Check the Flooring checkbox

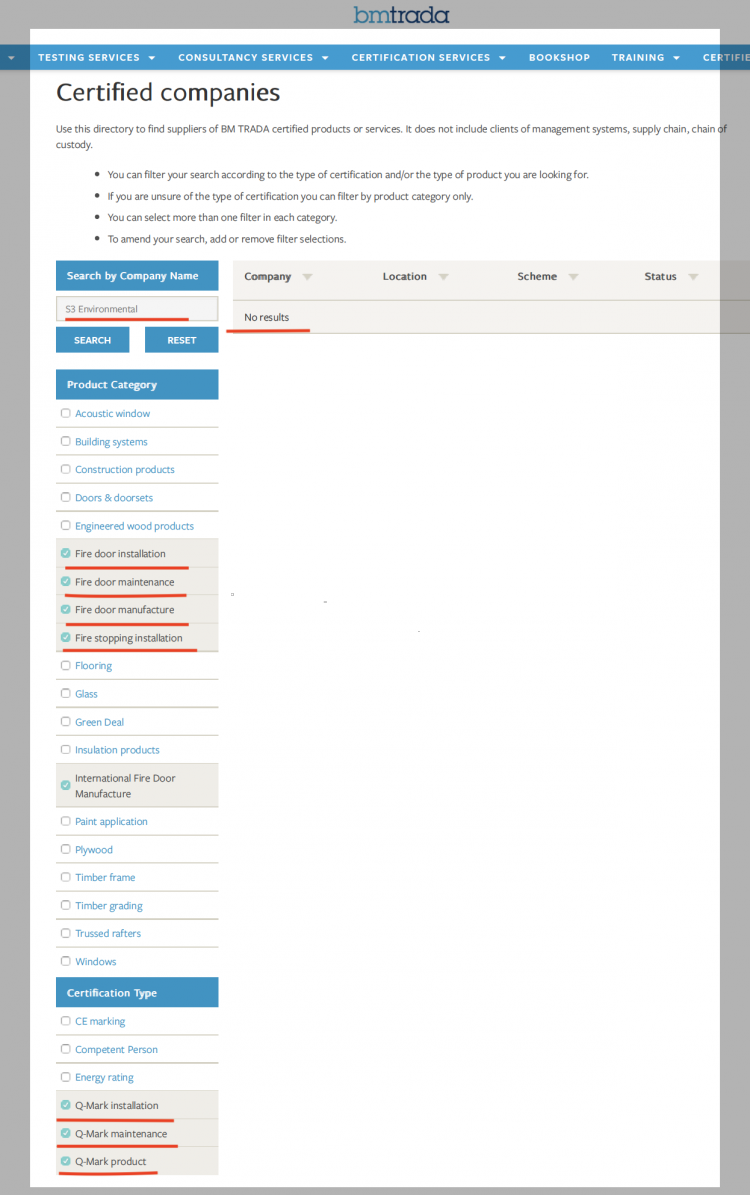point(66,665)
